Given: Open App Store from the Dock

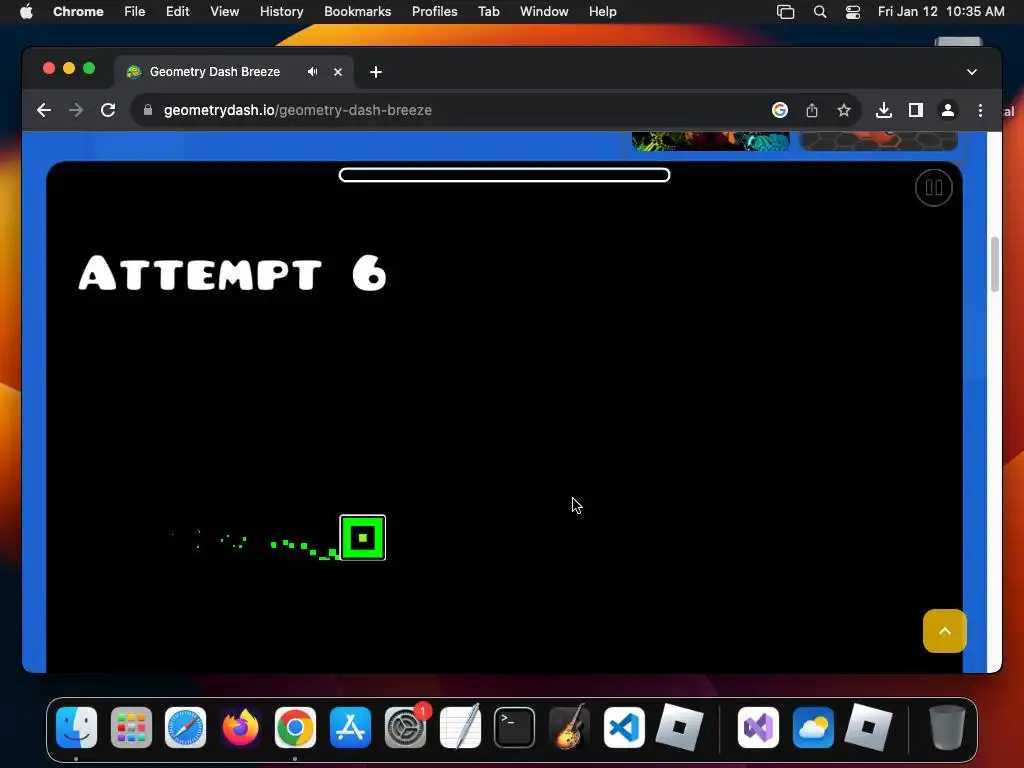Looking at the screenshot, I should pos(351,728).
